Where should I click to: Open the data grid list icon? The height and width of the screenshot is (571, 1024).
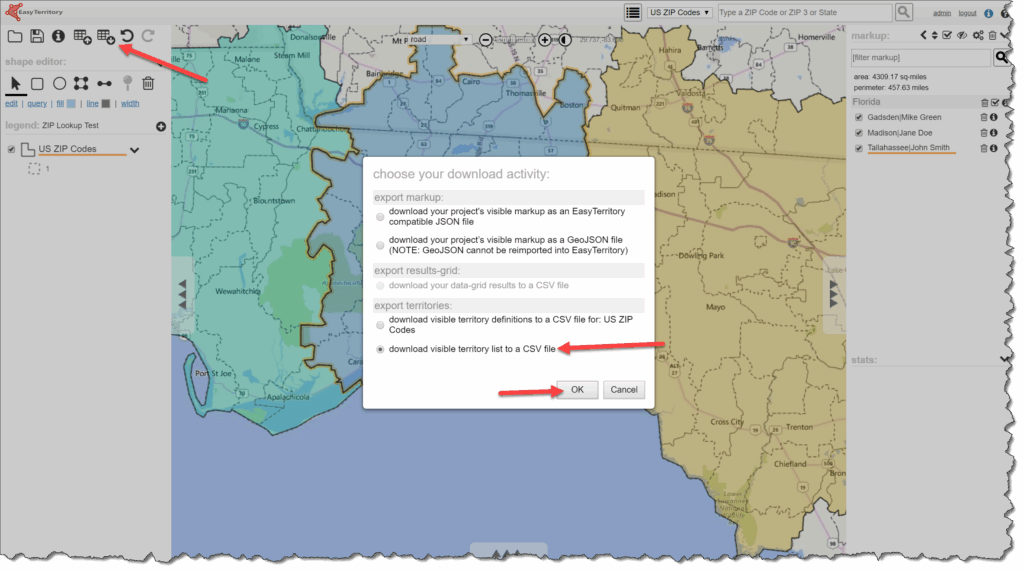[x=632, y=12]
